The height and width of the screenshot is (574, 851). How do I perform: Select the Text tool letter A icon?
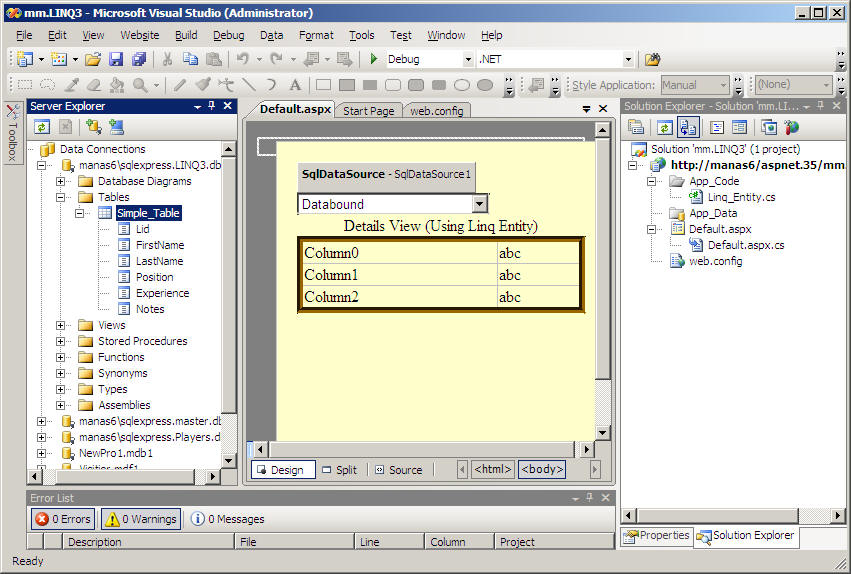pyautogui.click(x=295, y=85)
